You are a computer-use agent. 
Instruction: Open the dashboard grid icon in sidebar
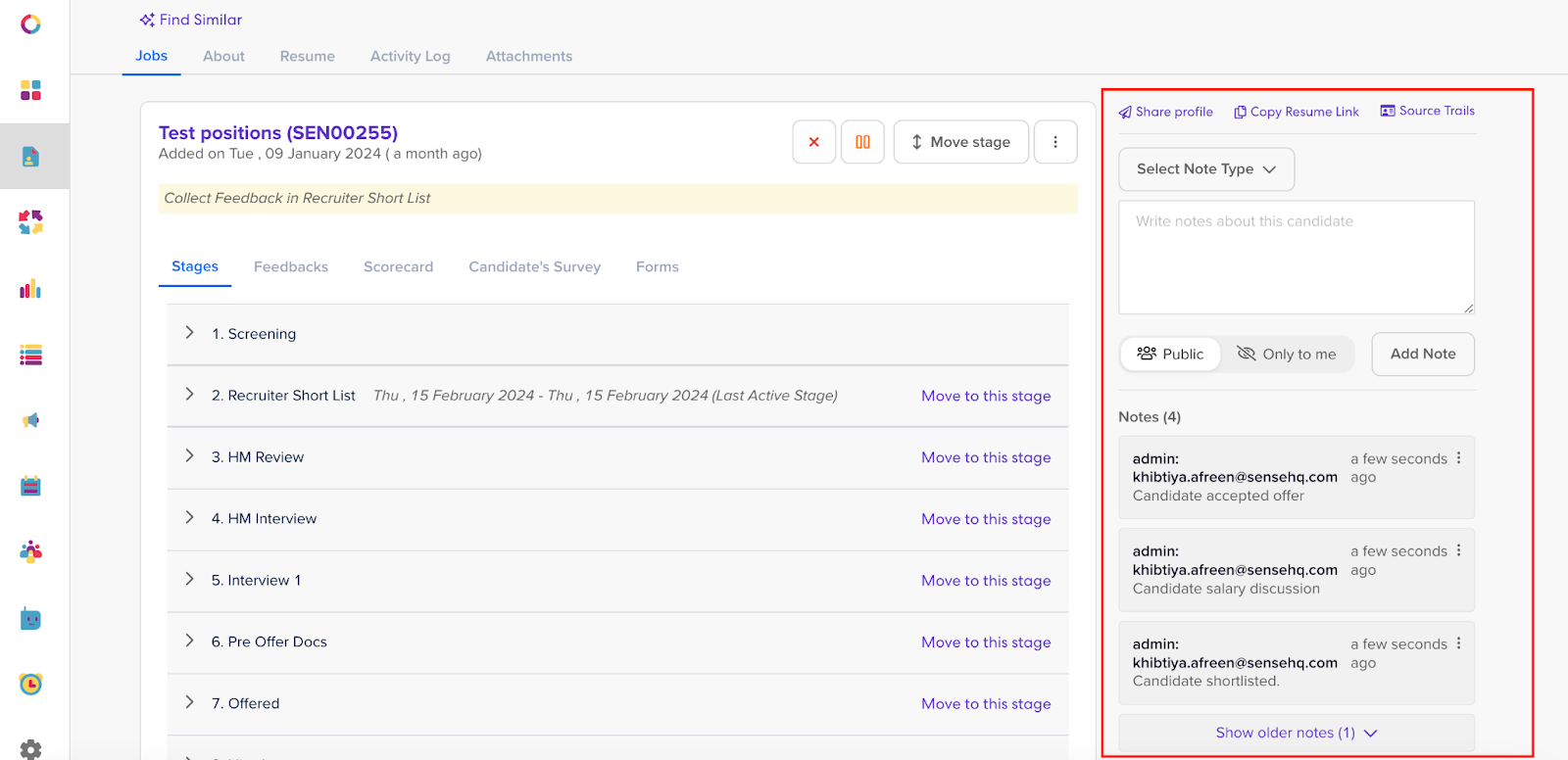[x=30, y=90]
